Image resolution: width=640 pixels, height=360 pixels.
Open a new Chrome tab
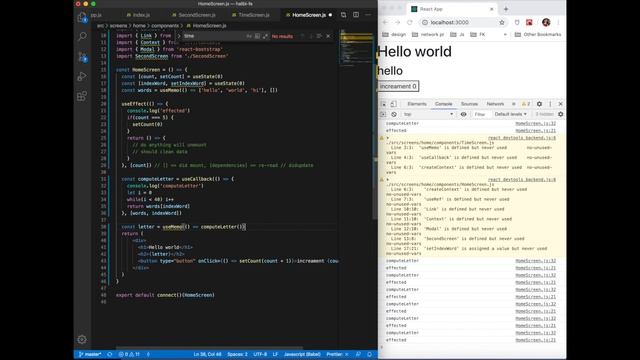coord(506,9)
